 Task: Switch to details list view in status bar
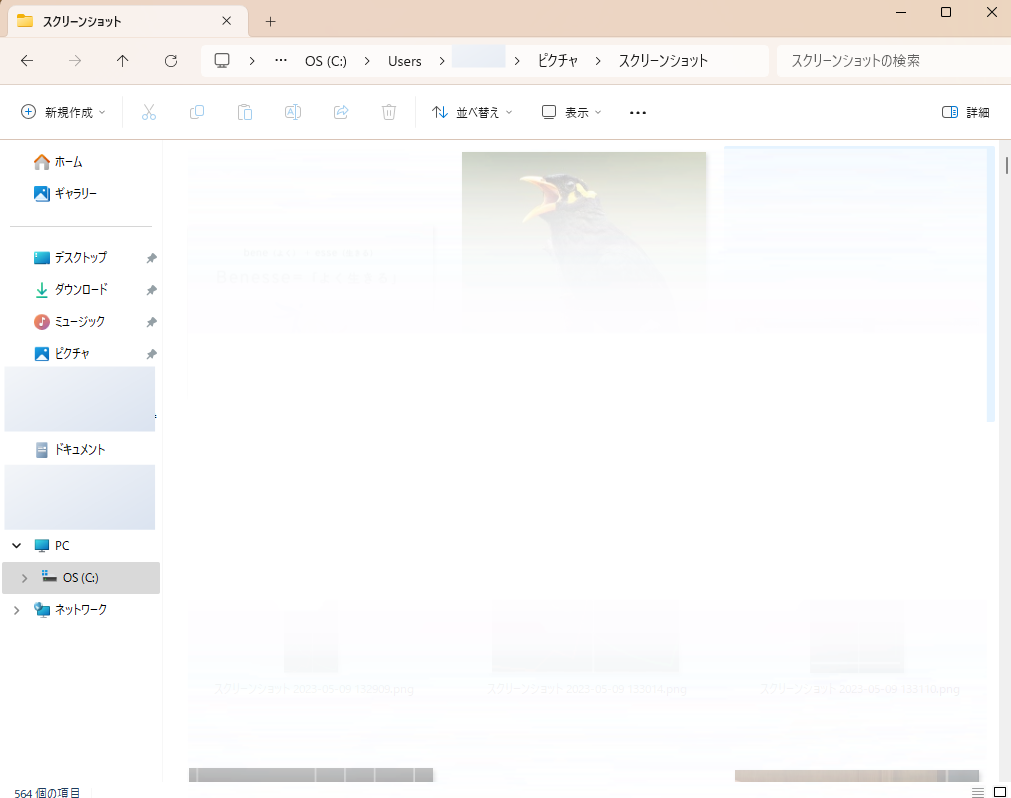977,792
